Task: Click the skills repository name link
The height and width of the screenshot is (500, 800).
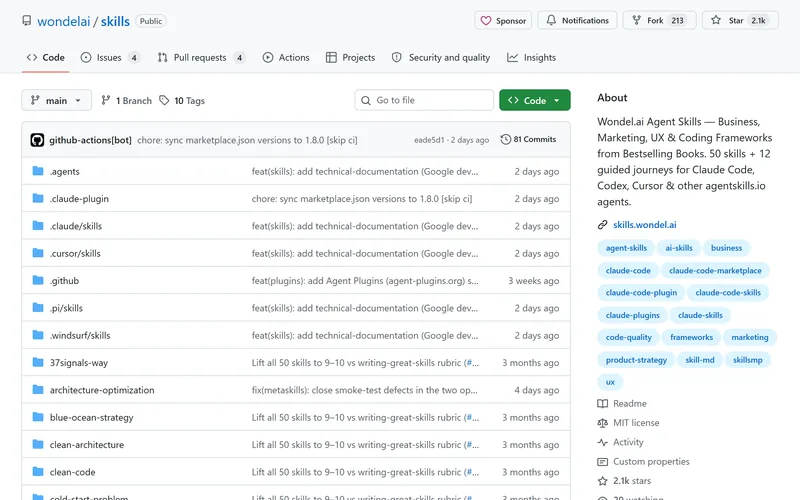Action: pos(115,21)
